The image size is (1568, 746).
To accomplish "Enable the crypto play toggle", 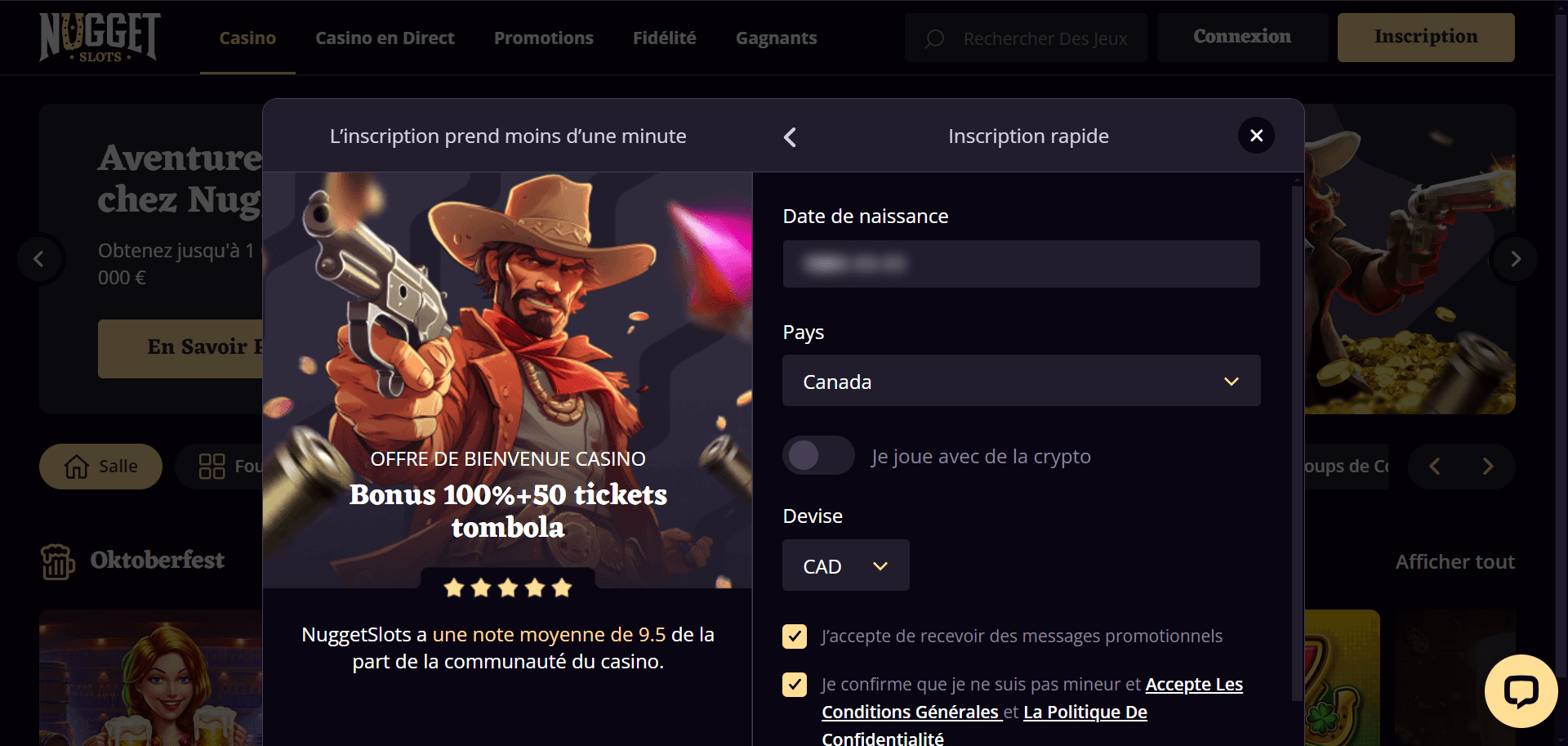I will [x=817, y=455].
